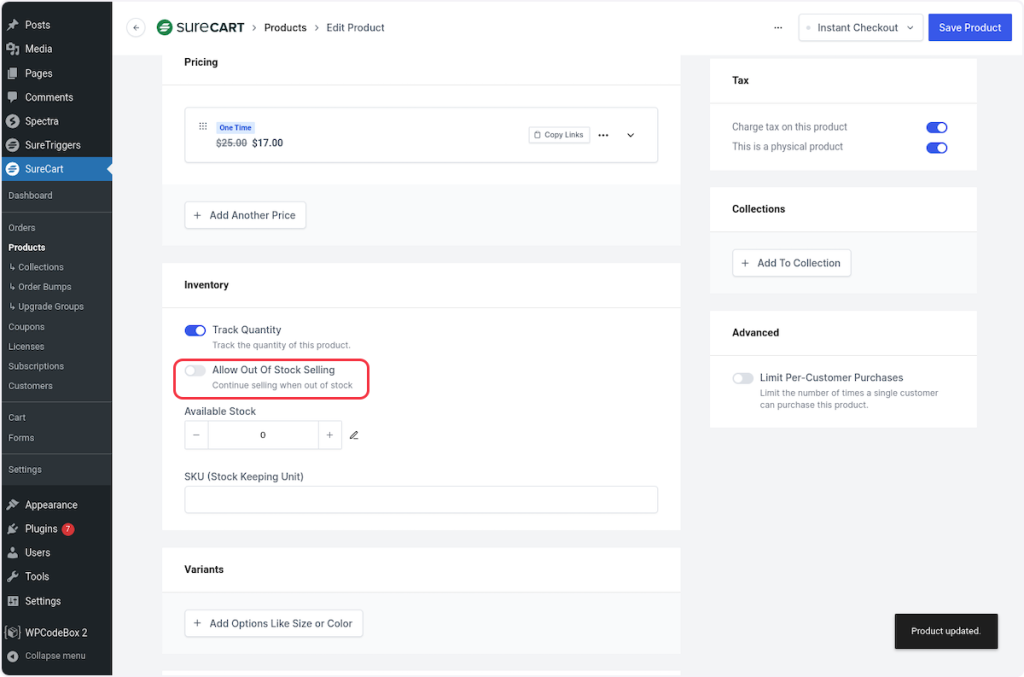
Task: Open the three-dot menu on price row
Action: click(x=603, y=135)
